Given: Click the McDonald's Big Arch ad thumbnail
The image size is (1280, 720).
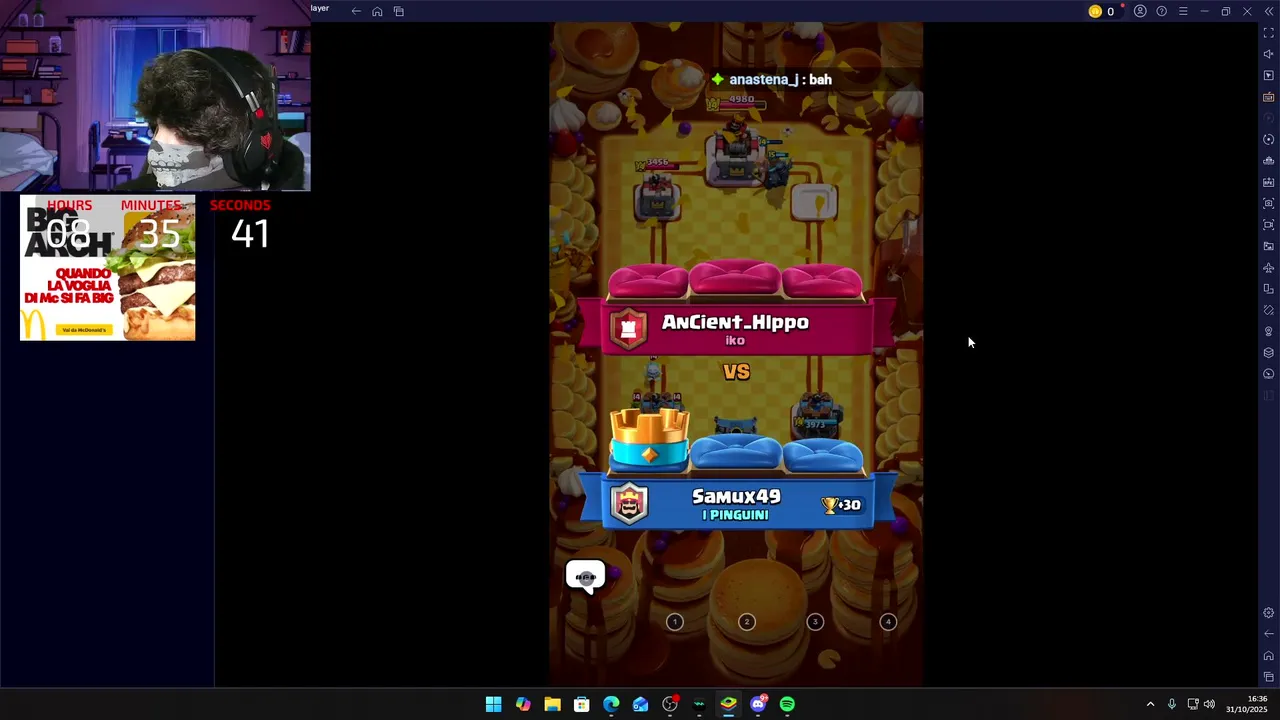Looking at the screenshot, I should tap(108, 268).
